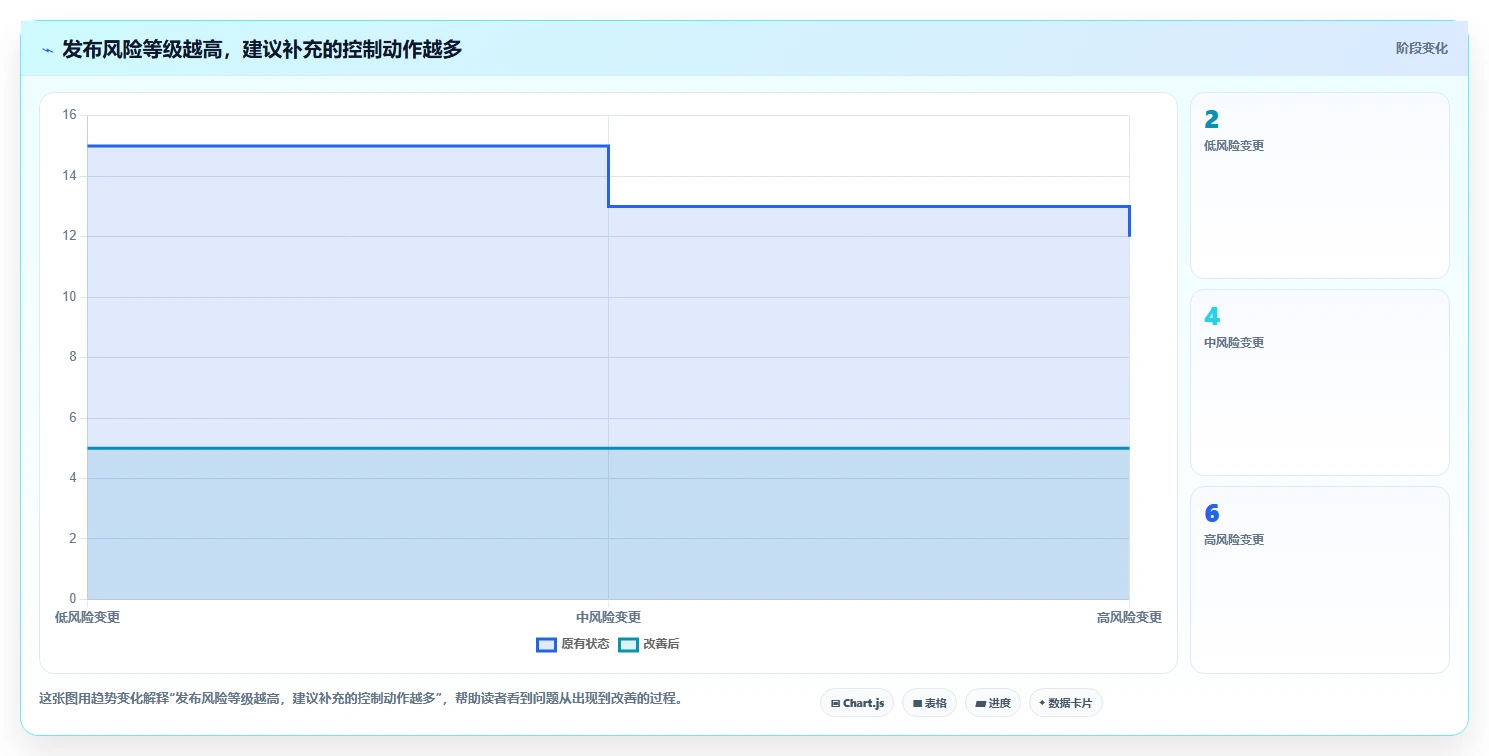Click the 改善后 teal legend swatch

pos(628,645)
